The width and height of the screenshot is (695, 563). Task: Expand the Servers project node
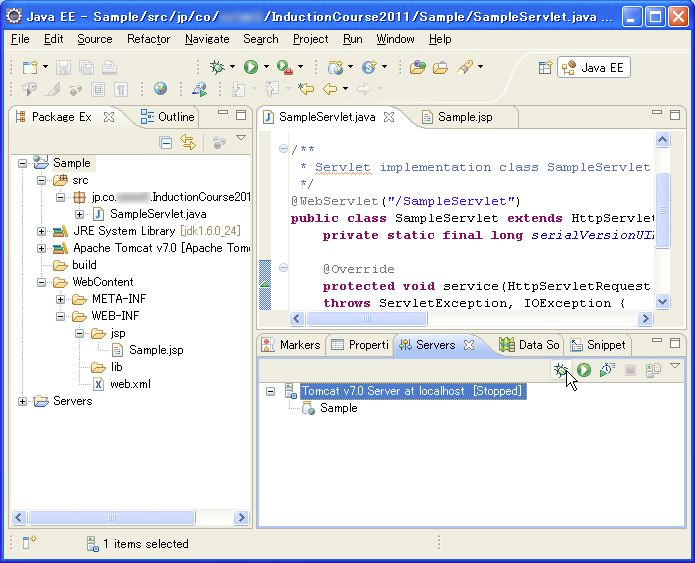(x=22, y=401)
